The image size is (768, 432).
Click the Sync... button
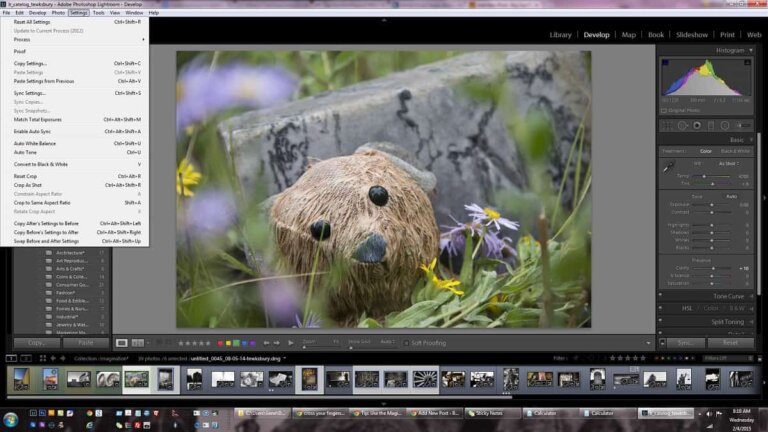(686, 343)
